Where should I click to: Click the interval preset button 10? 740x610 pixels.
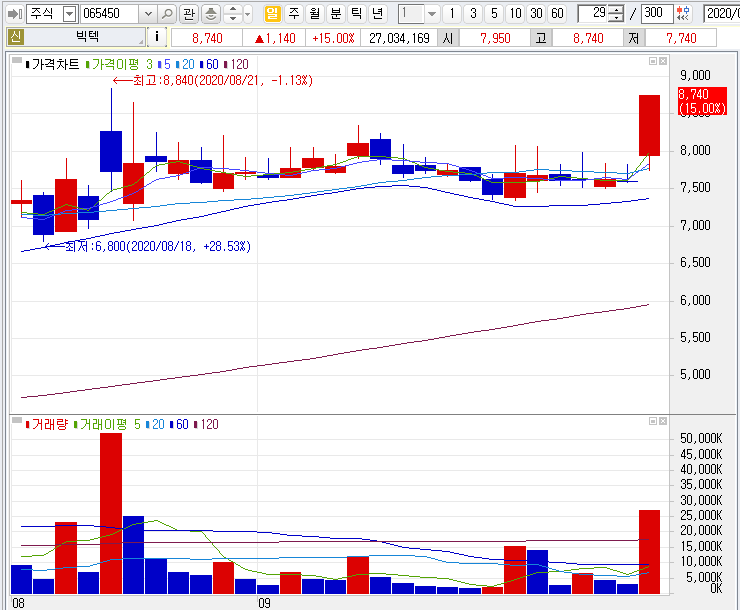(515, 13)
